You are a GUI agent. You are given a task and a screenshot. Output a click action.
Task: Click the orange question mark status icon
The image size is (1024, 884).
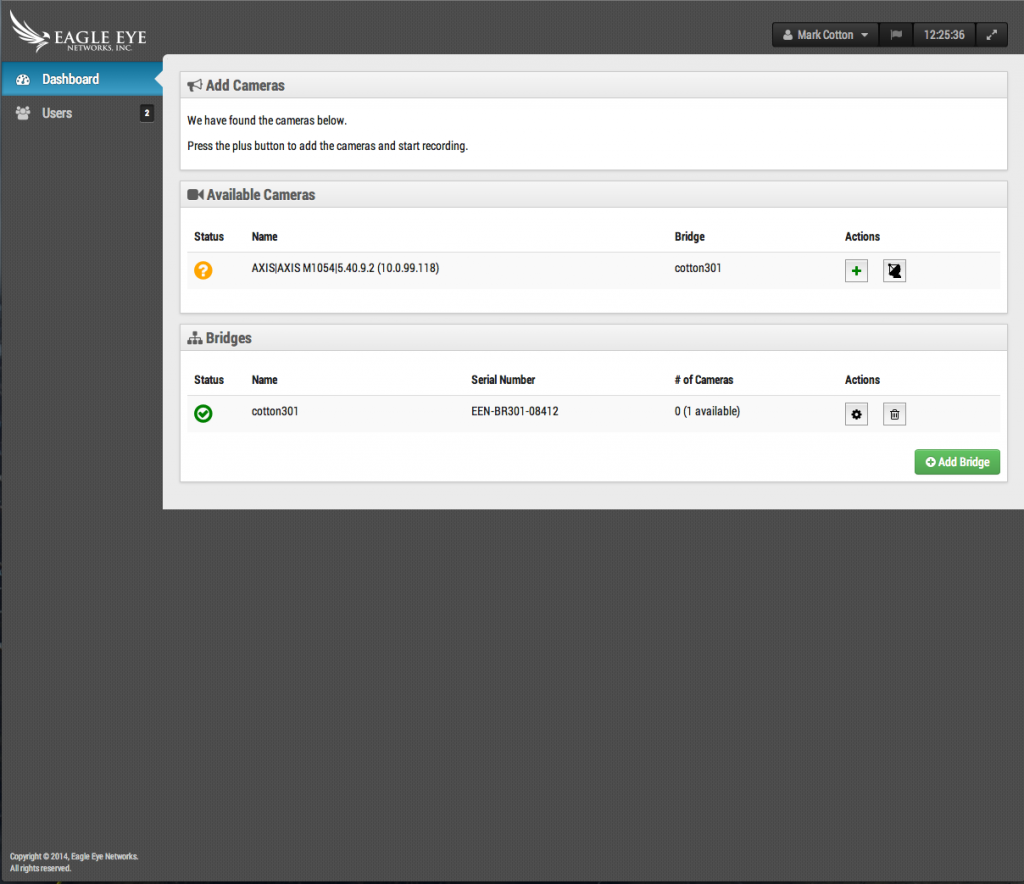point(203,270)
